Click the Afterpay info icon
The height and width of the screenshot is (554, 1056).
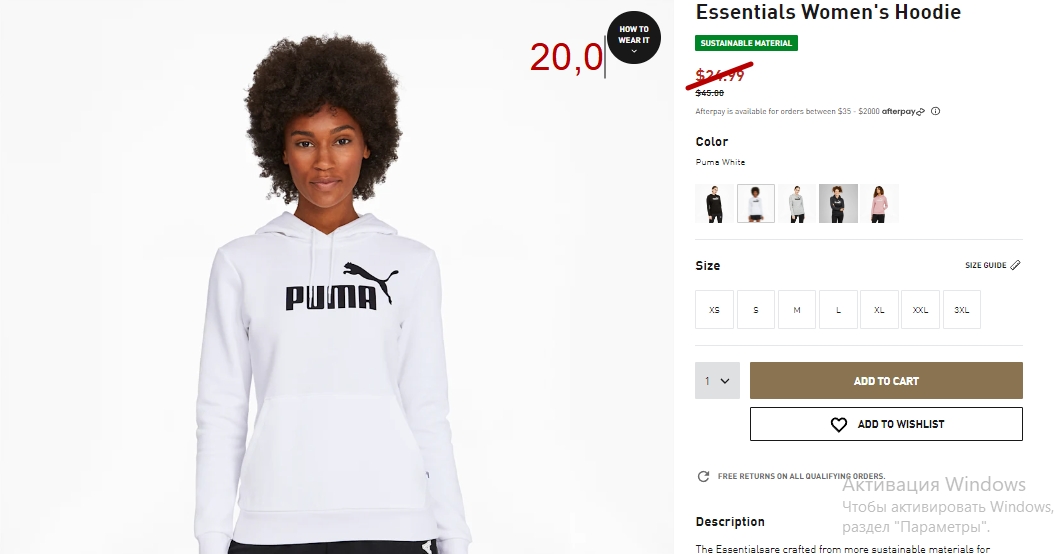[935, 112]
